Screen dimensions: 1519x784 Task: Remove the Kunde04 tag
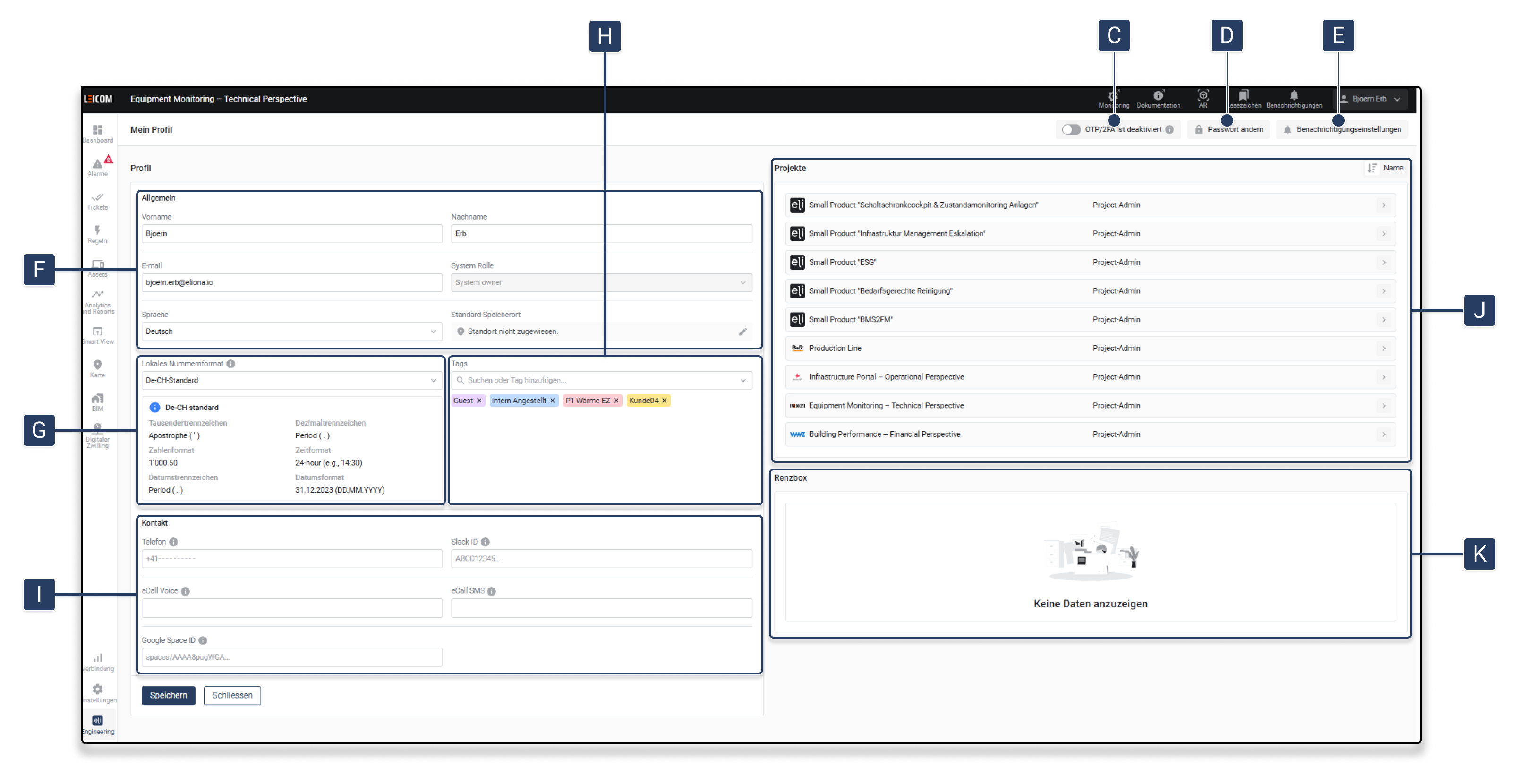pyautogui.click(x=665, y=401)
